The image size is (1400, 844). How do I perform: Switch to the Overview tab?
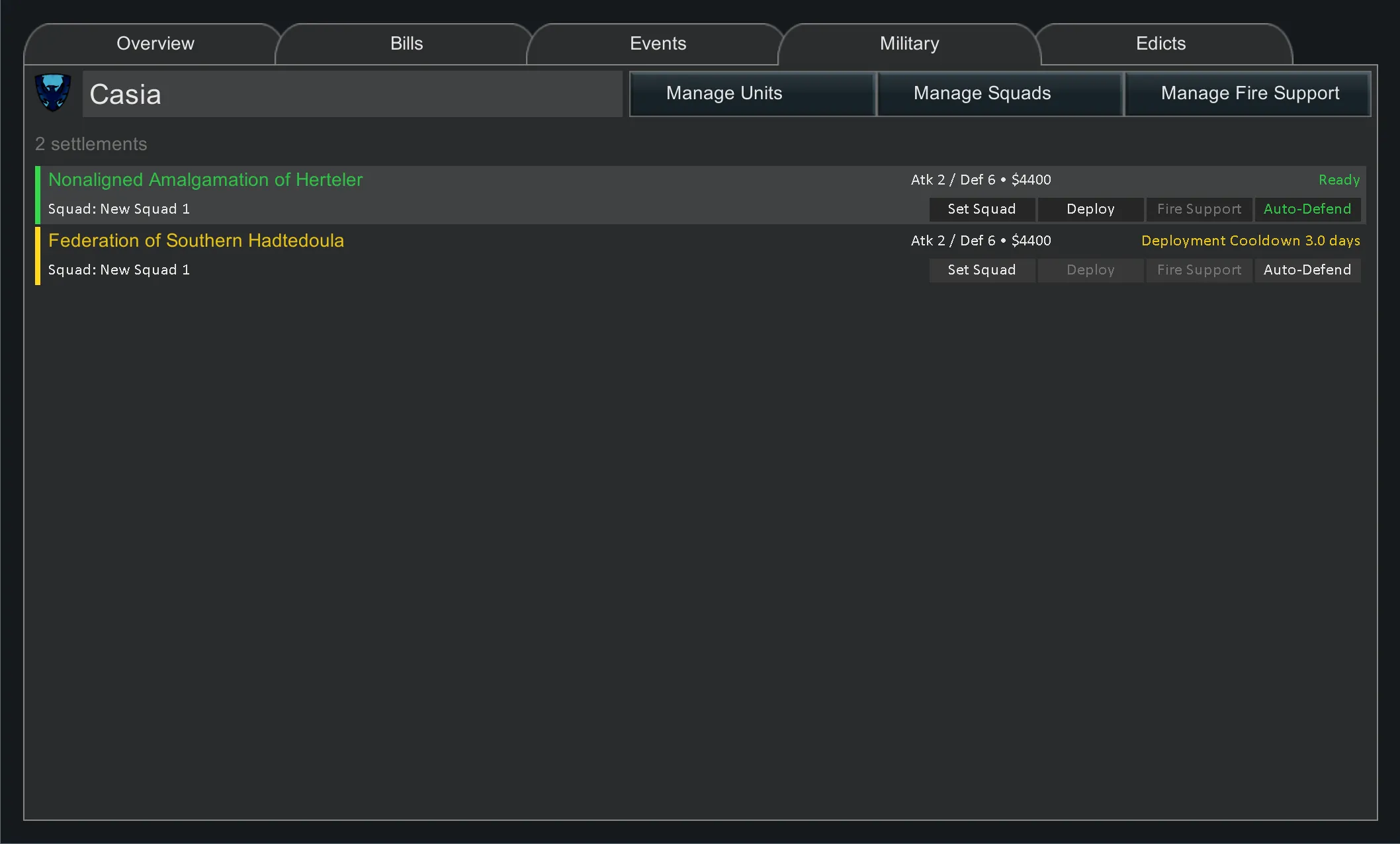155,44
